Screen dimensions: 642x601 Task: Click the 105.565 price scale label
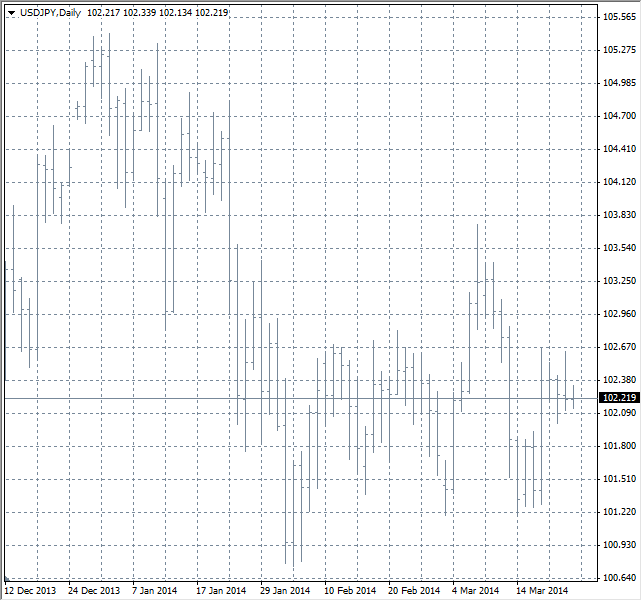point(620,17)
